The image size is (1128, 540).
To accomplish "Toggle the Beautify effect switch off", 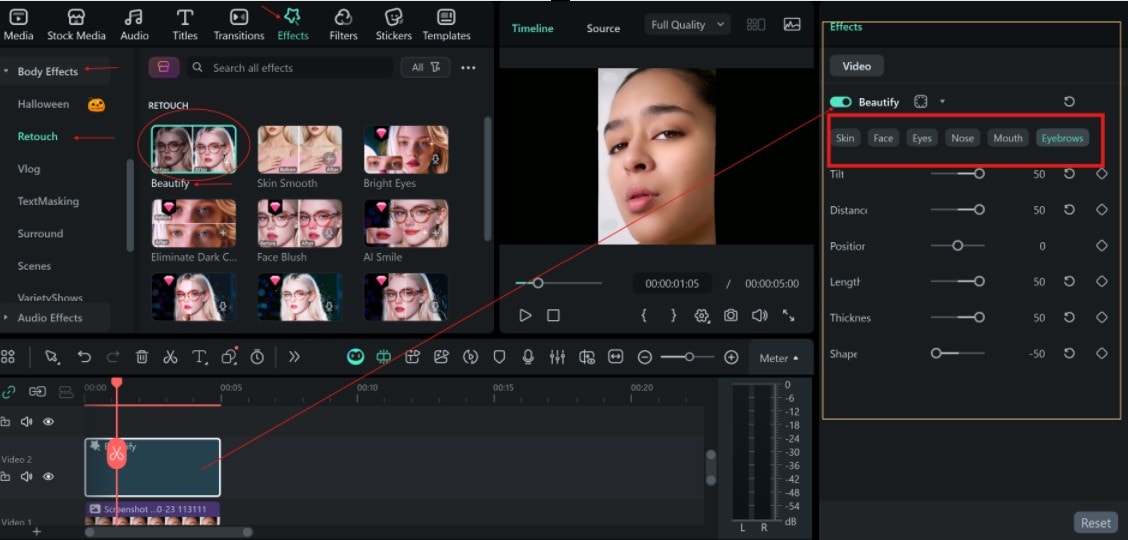I will click(840, 102).
